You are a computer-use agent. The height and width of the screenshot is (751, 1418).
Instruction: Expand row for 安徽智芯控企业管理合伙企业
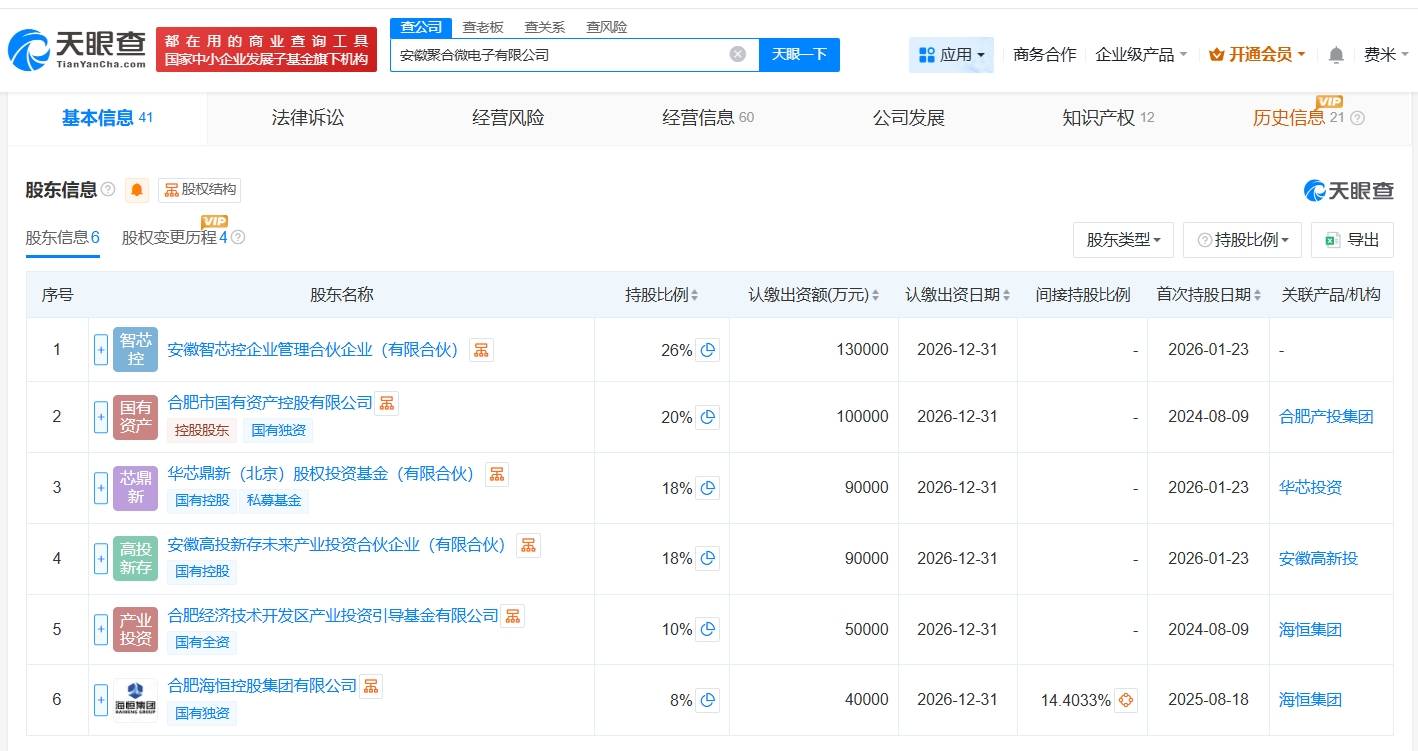101,350
